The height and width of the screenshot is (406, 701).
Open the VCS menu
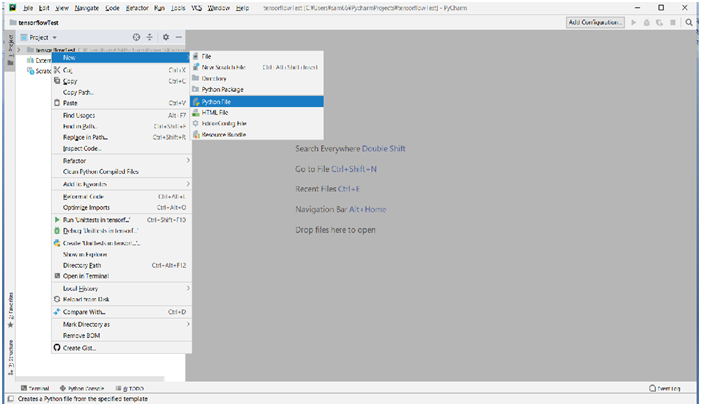197,8
